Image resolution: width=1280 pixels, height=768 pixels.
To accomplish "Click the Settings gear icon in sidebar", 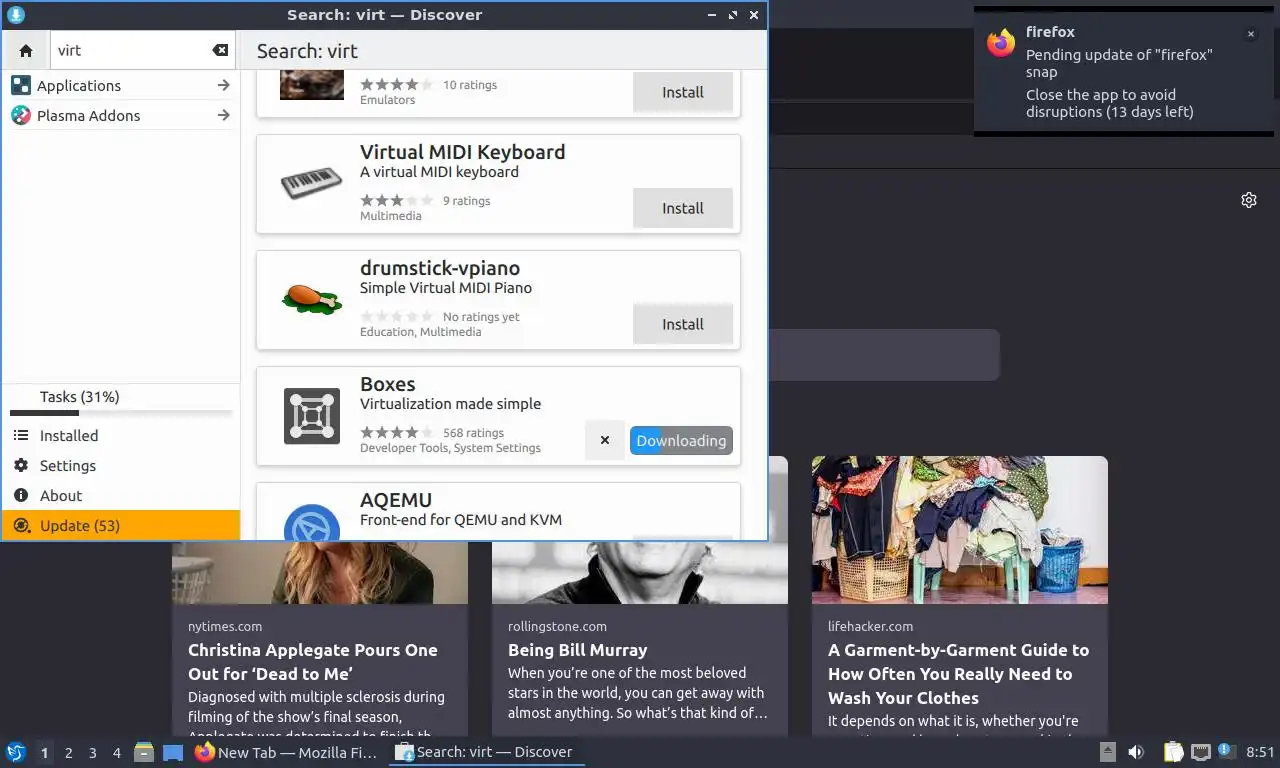I will point(21,466).
